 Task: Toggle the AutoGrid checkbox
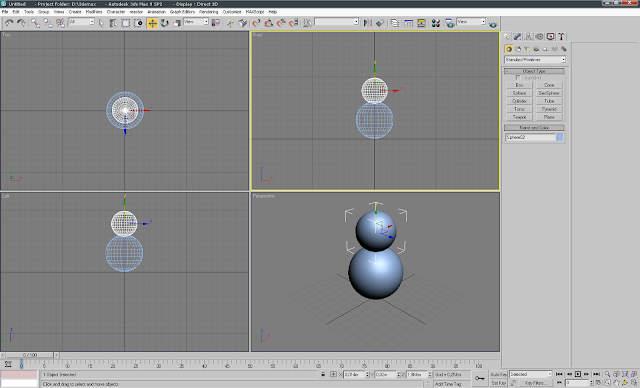(518, 78)
